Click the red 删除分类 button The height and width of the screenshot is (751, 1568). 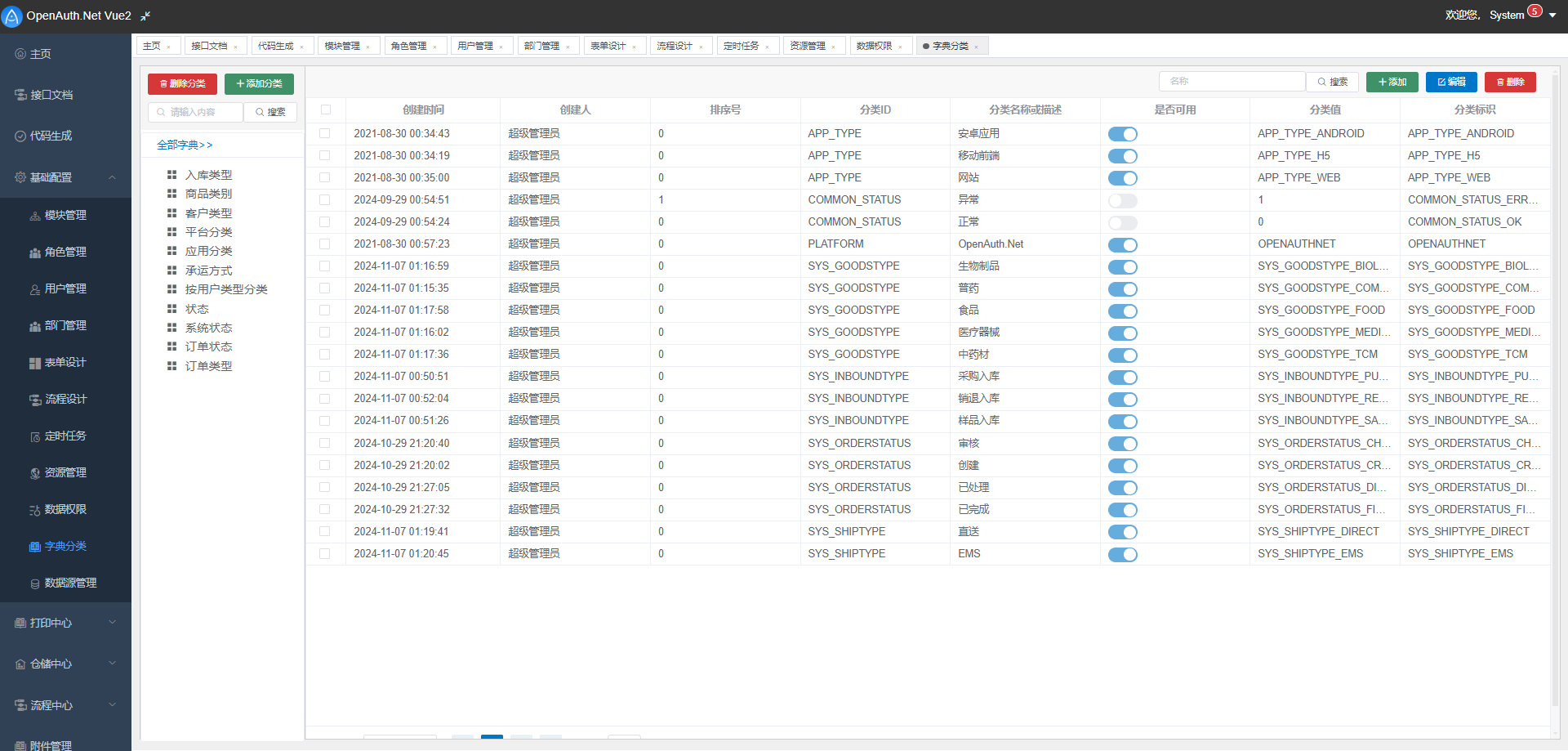click(x=182, y=83)
